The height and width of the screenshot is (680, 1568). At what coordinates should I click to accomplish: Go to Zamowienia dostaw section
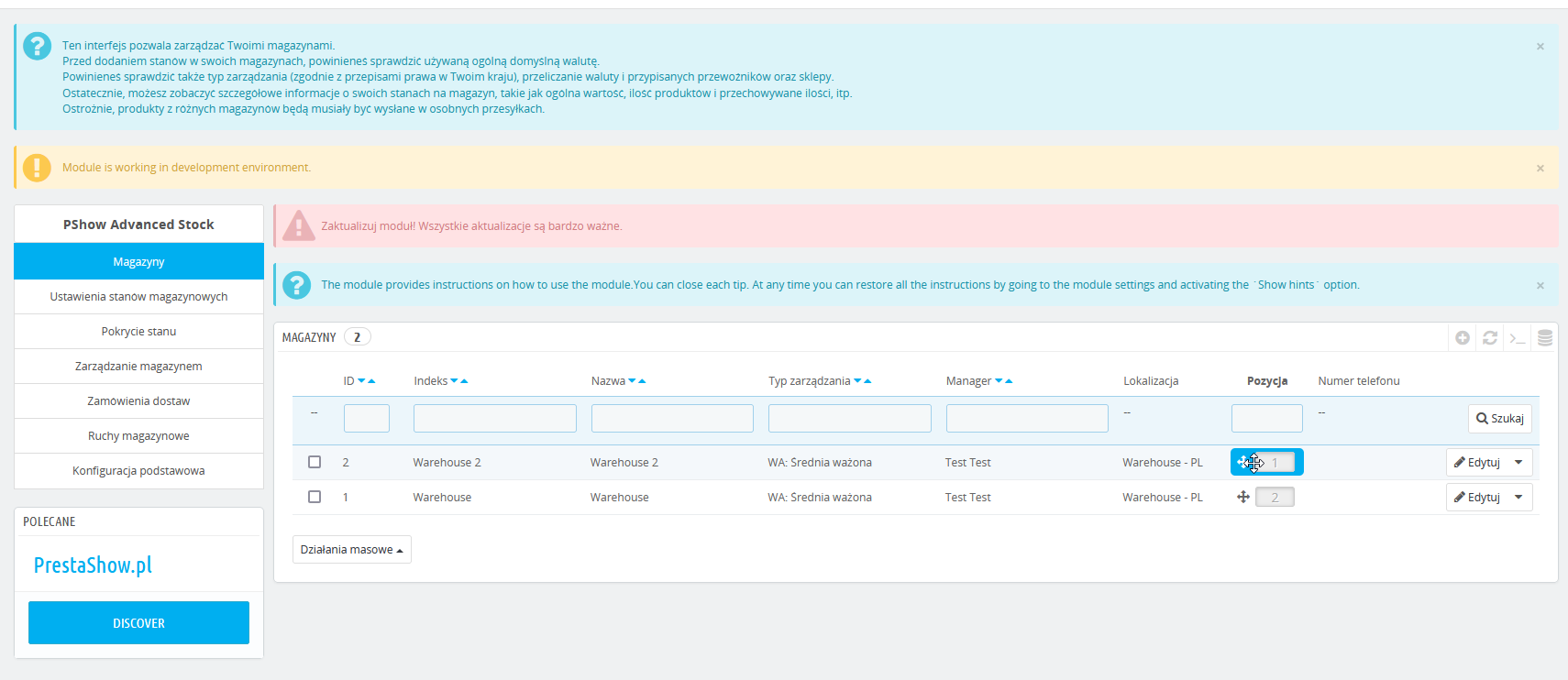(x=138, y=401)
